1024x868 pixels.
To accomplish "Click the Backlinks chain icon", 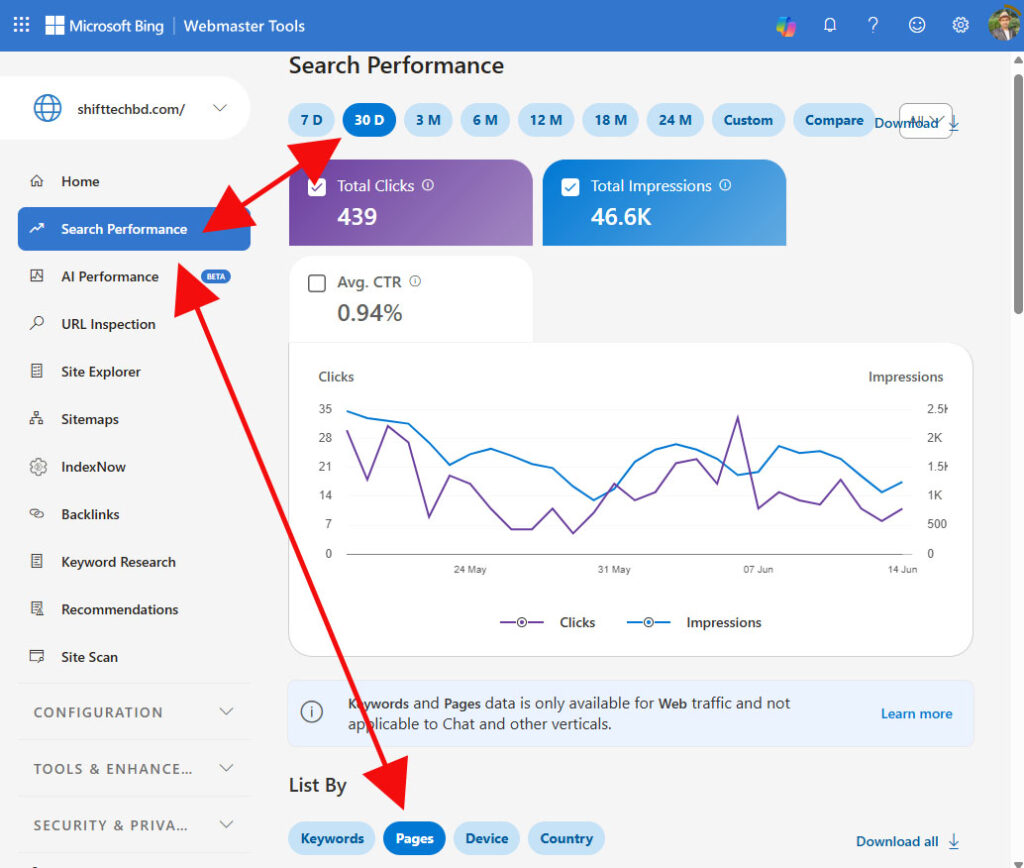I will tap(37, 514).
